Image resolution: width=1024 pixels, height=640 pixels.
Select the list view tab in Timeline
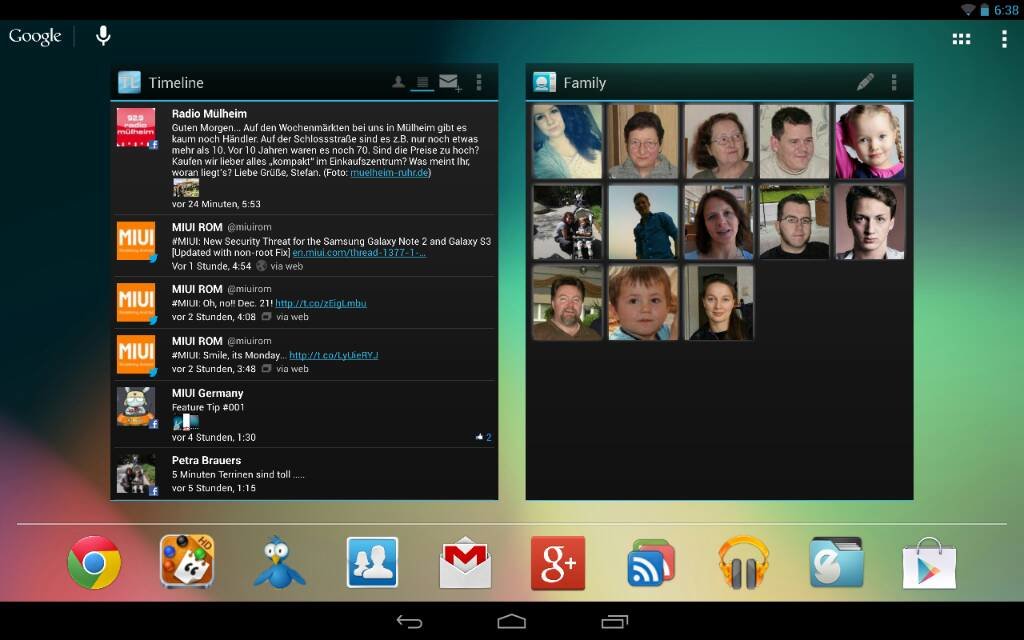[x=423, y=82]
